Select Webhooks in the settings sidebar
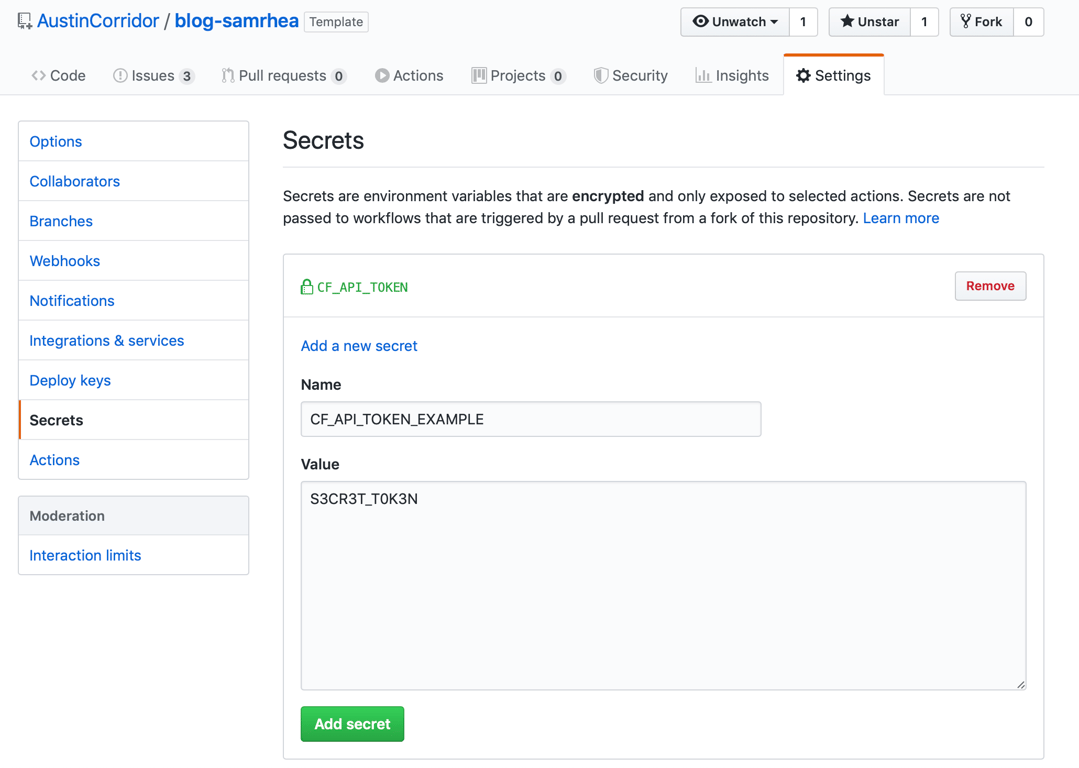1079x768 pixels. click(x=65, y=261)
